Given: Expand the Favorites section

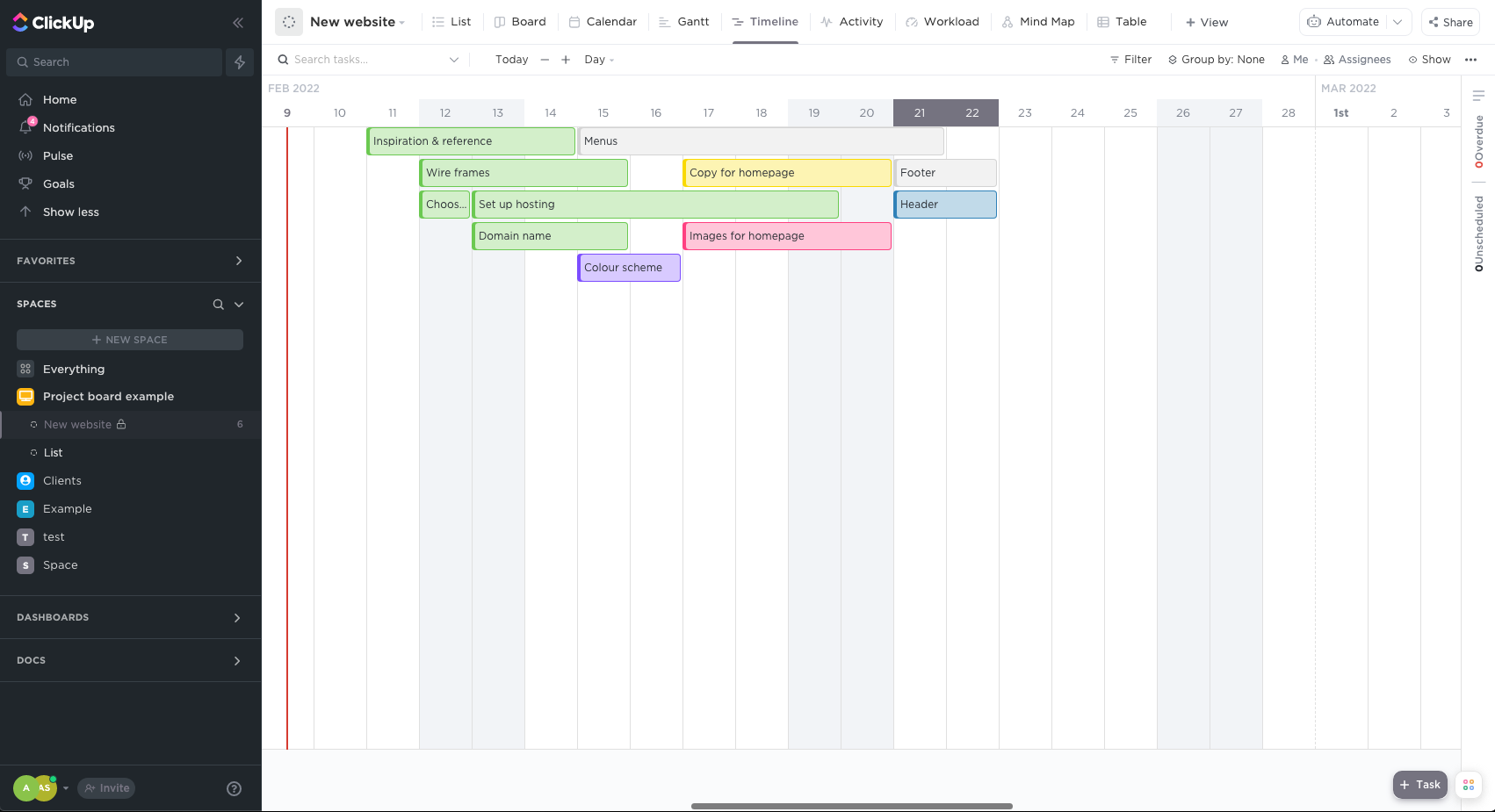Looking at the screenshot, I should (238, 261).
